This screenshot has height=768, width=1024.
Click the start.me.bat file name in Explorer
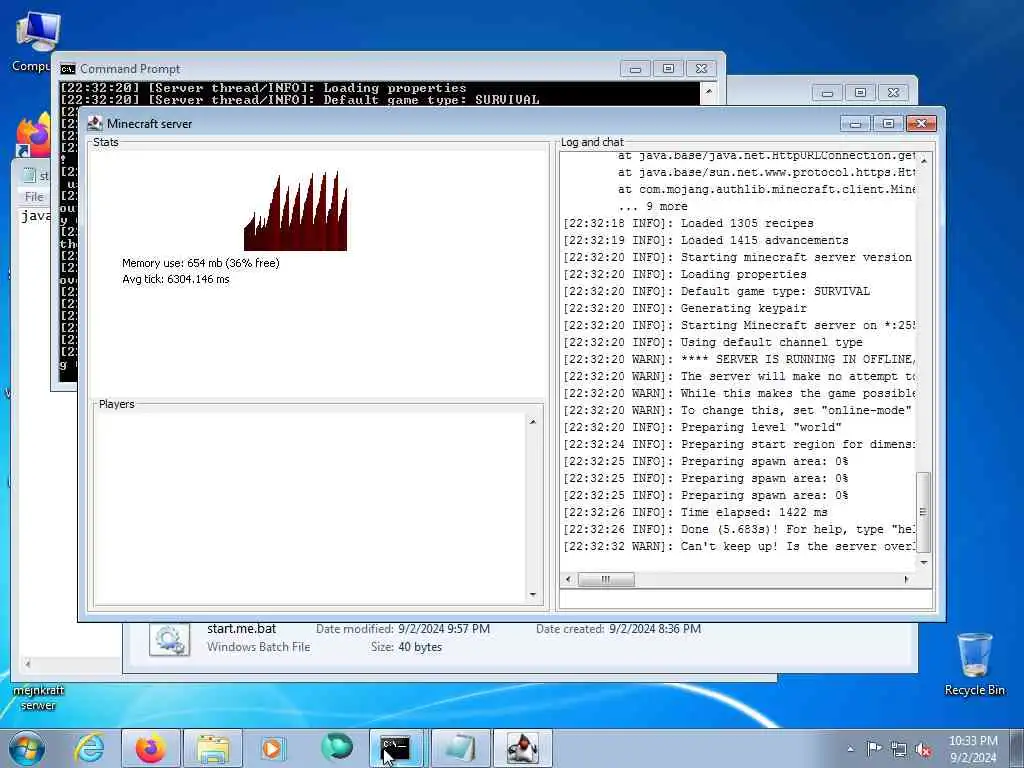[242, 629]
